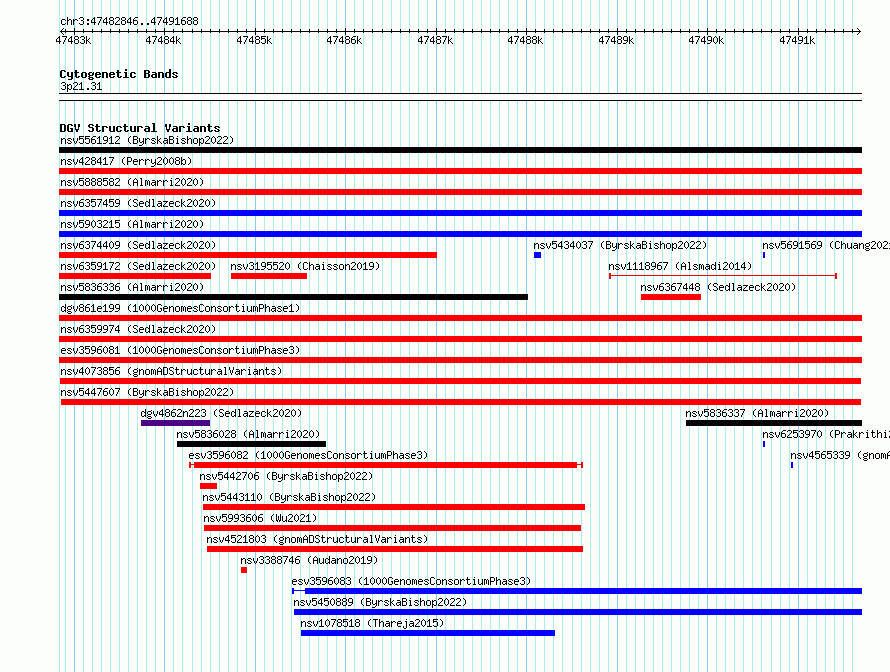Select the blue bar under nsv1078518
Image resolution: width=890 pixels, height=672 pixels.
[428, 633]
